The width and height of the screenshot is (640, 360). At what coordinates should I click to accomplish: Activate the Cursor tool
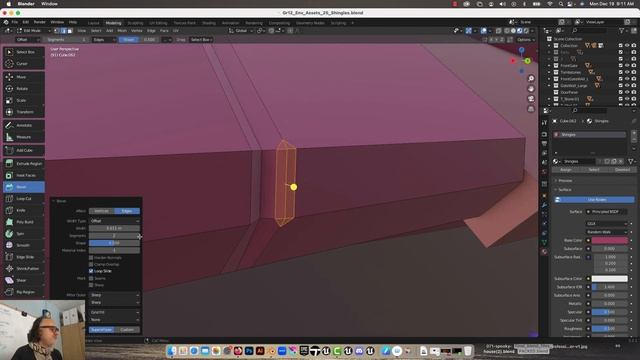(24, 64)
